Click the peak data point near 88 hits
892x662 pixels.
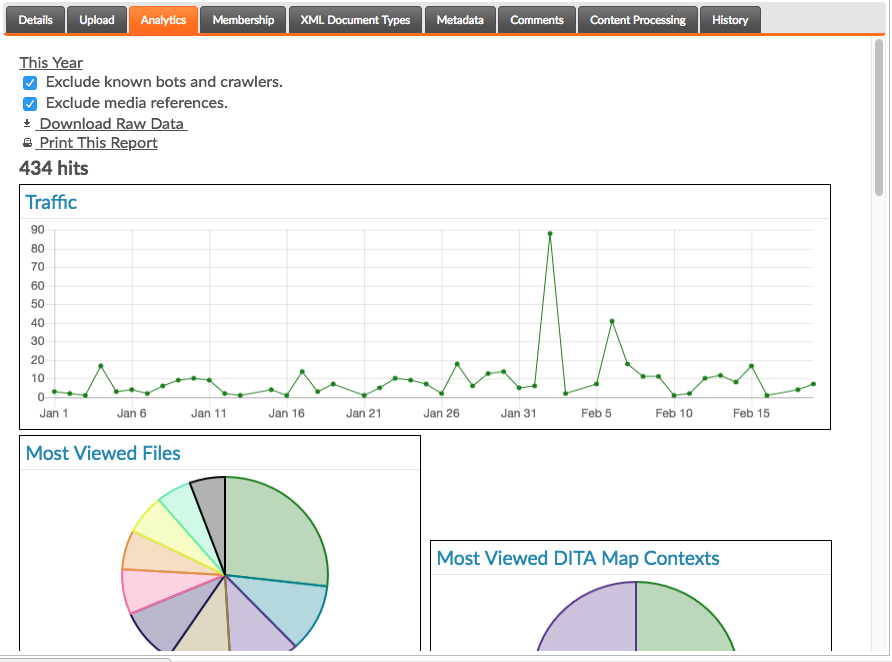click(550, 234)
